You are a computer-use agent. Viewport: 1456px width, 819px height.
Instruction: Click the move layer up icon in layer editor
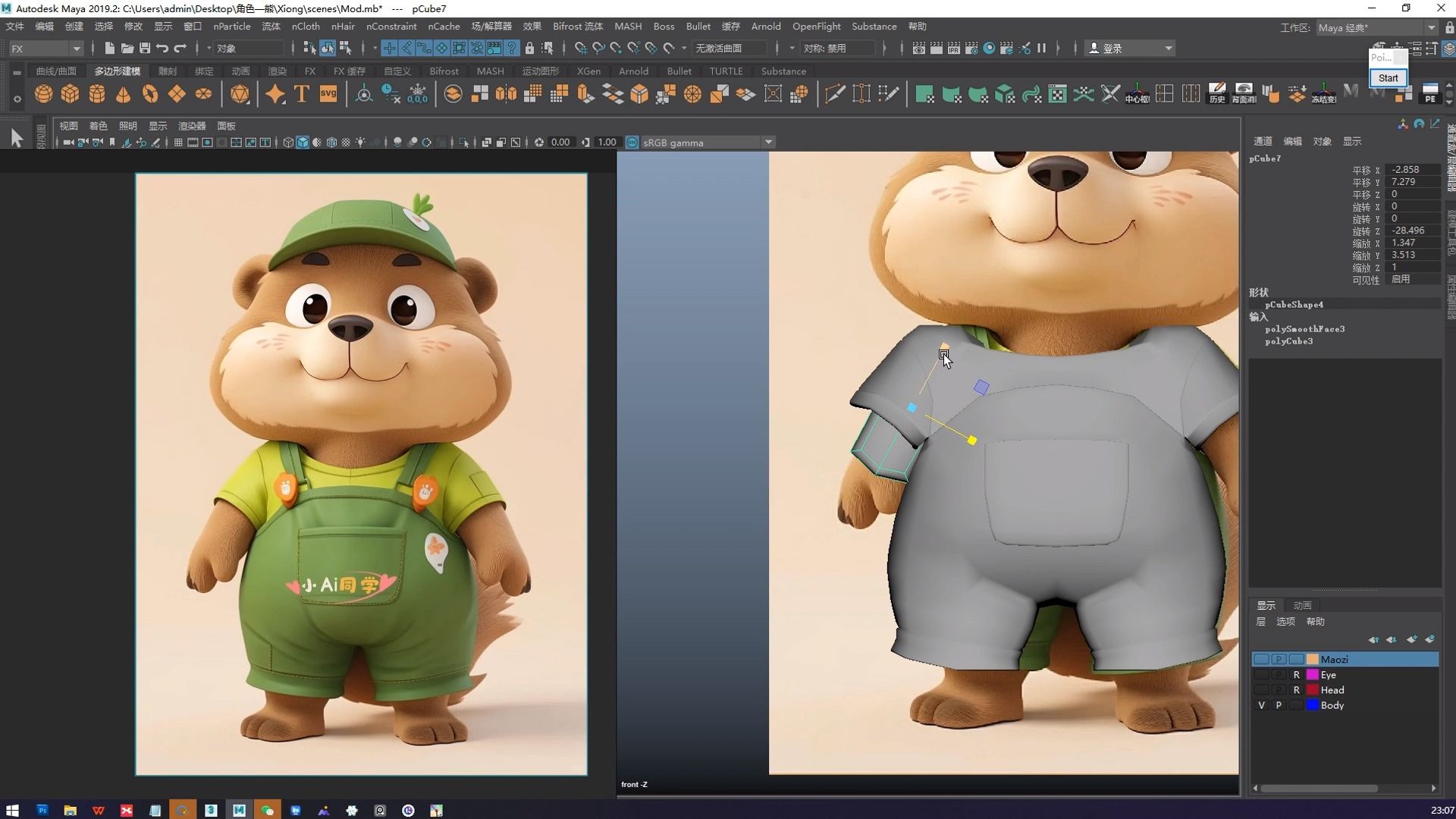(x=1374, y=639)
